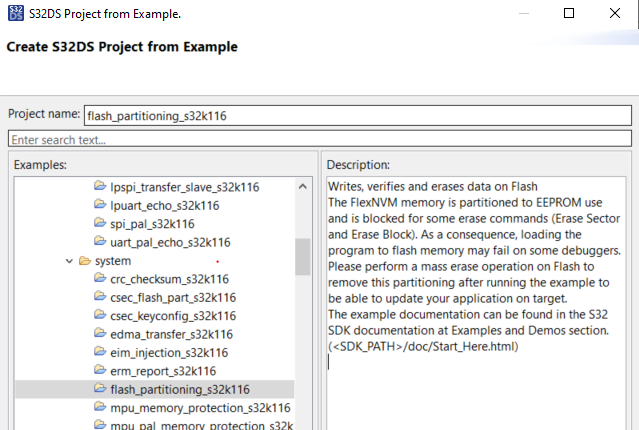Viewport: 639px width, 430px height.
Task: Click the S32DS application icon in title bar
Action: pyautogui.click(x=15, y=13)
